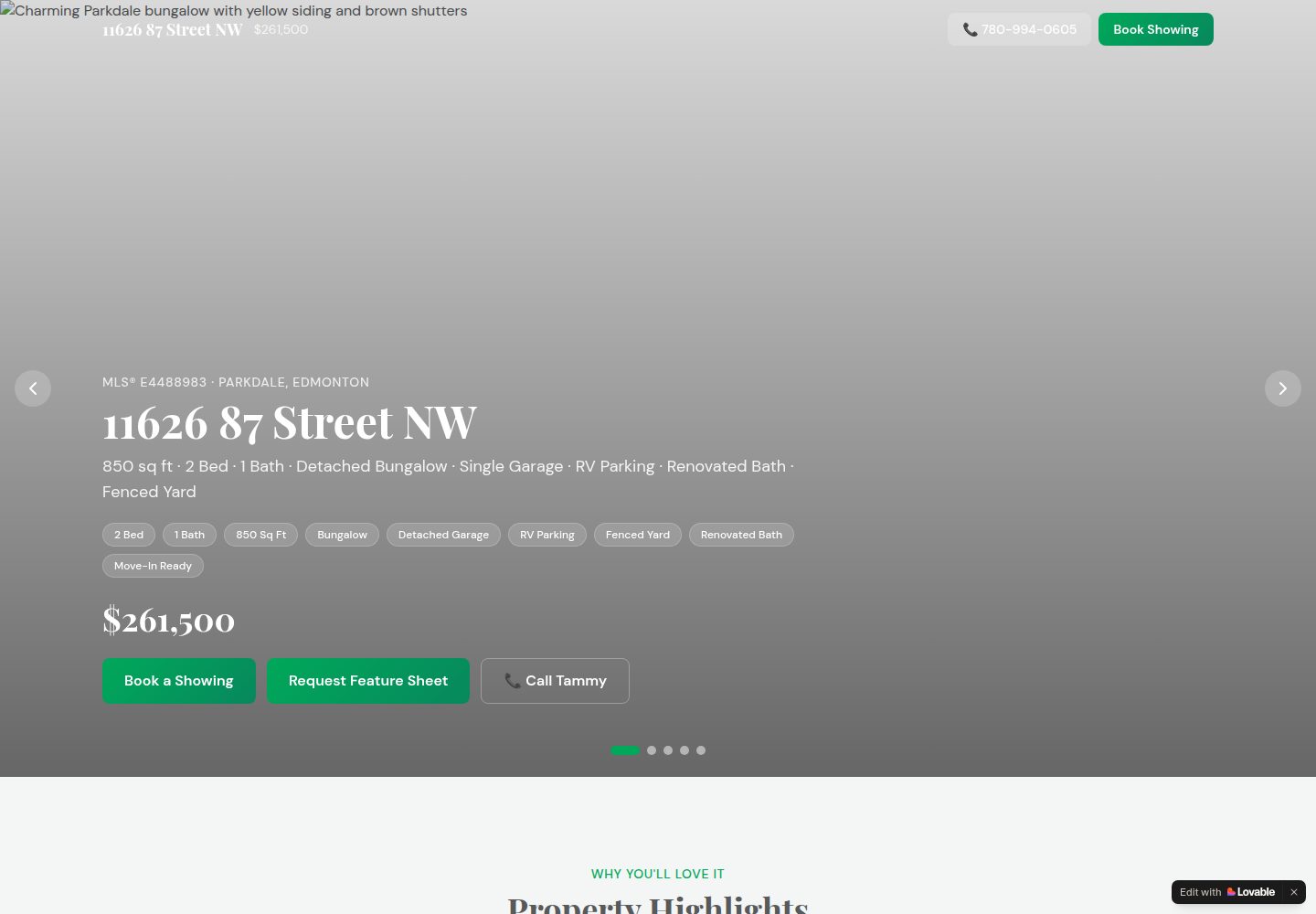This screenshot has height=914, width=1316.
Task: Click the Fenced Yard tag
Action: click(x=638, y=535)
